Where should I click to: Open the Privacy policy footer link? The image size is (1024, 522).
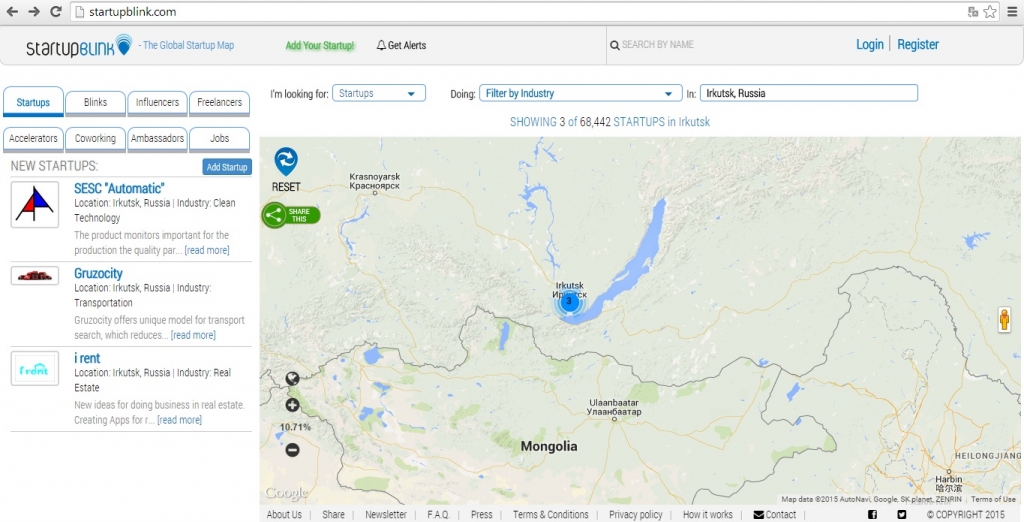pyautogui.click(x=635, y=515)
